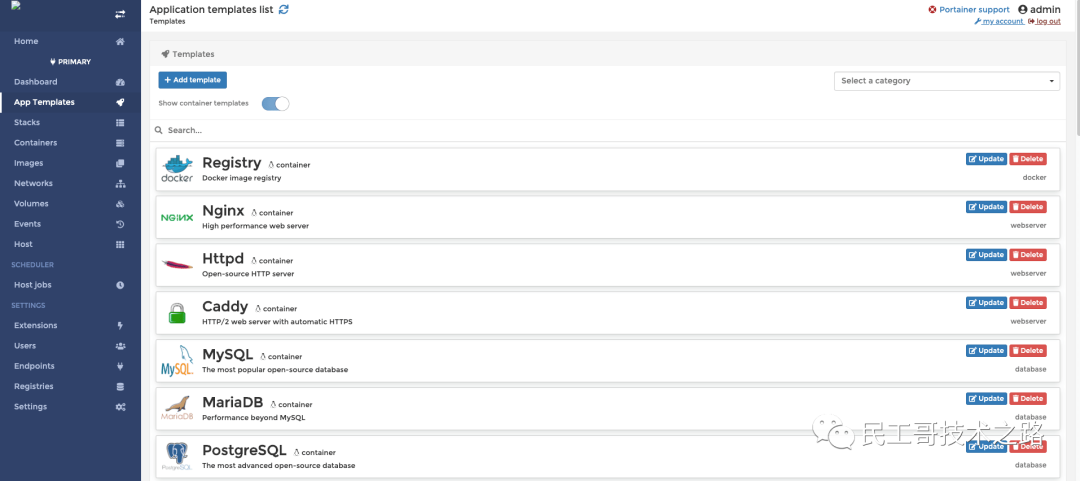Go to Stacks in the sidebar
The image size is (1080, 481).
pyautogui.click(x=27, y=122)
